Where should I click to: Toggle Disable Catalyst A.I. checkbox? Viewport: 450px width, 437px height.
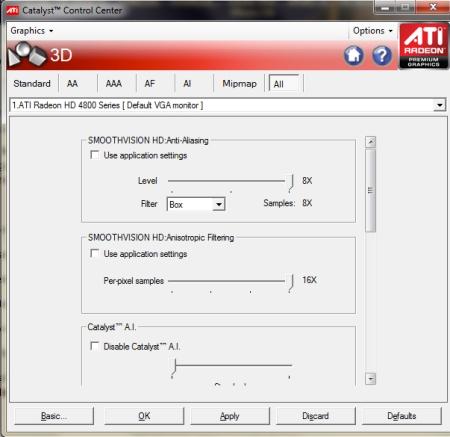[95, 346]
